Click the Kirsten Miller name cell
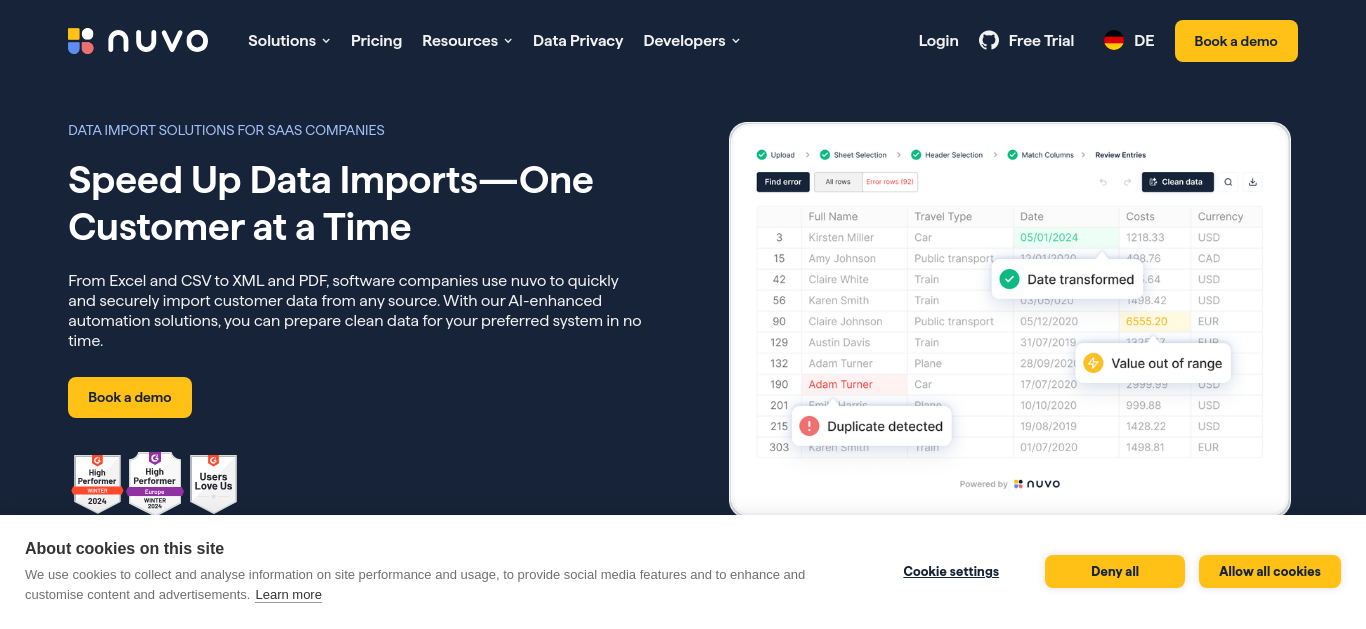1366x629 pixels. 855,237
